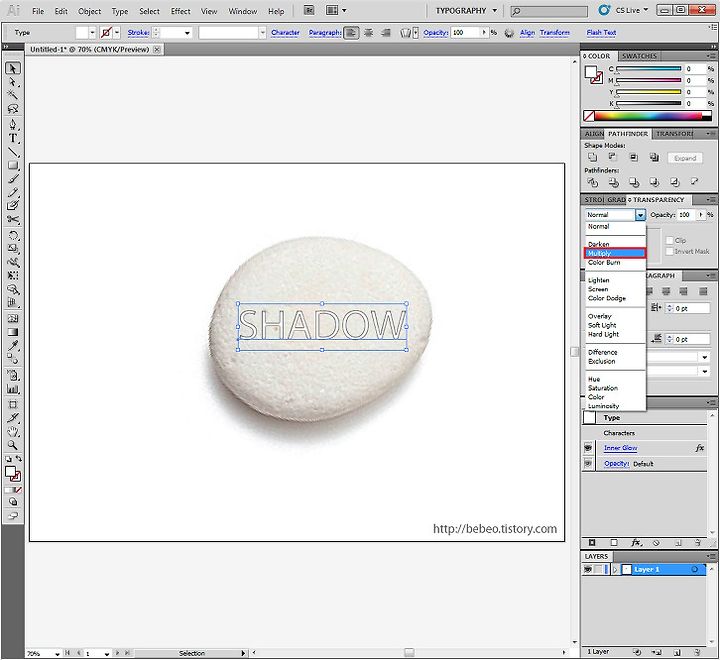Open the Stroke weight dropdown
Screen dimensions: 720x660
(187, 33)
